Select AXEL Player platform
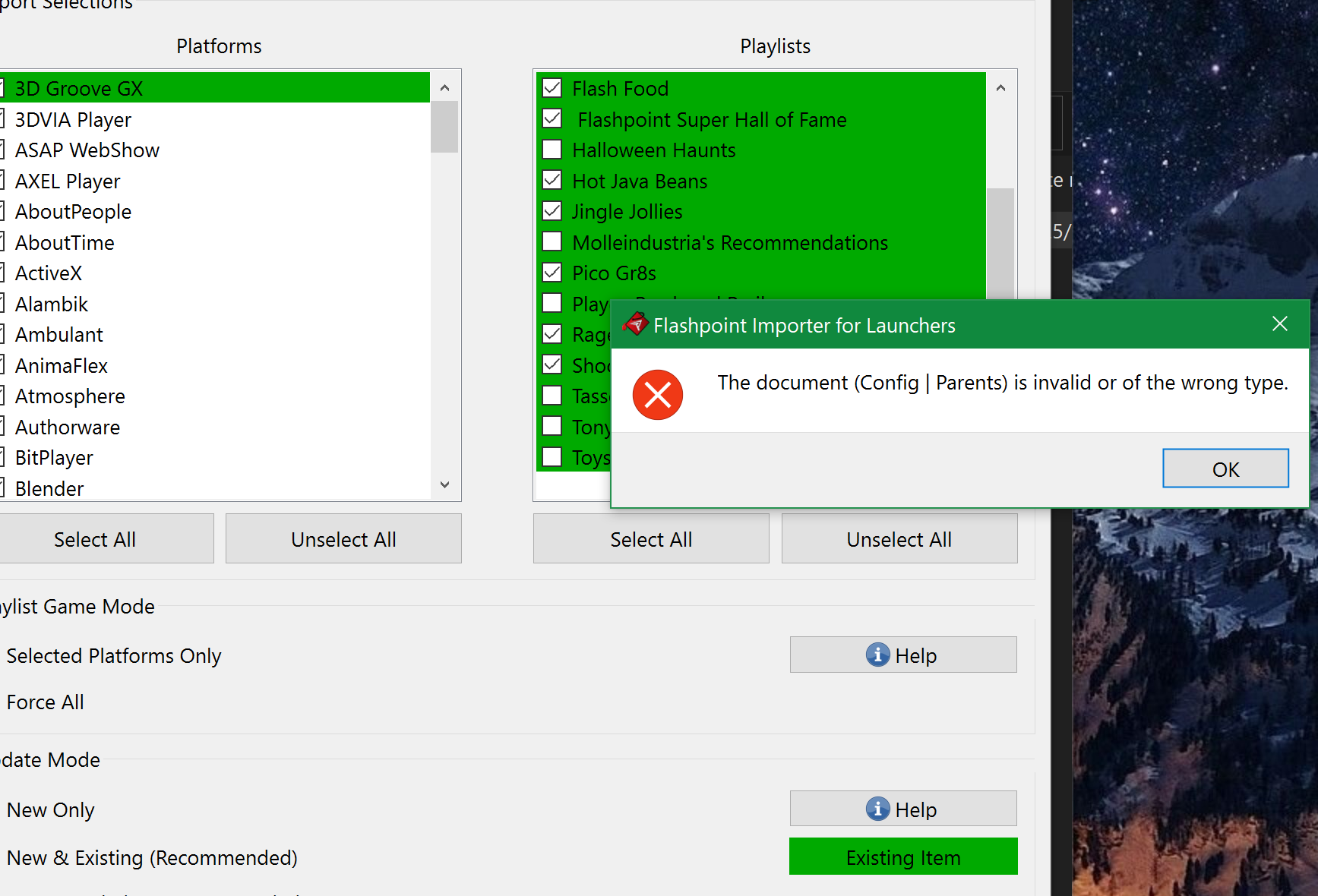 tap(215, 181)
